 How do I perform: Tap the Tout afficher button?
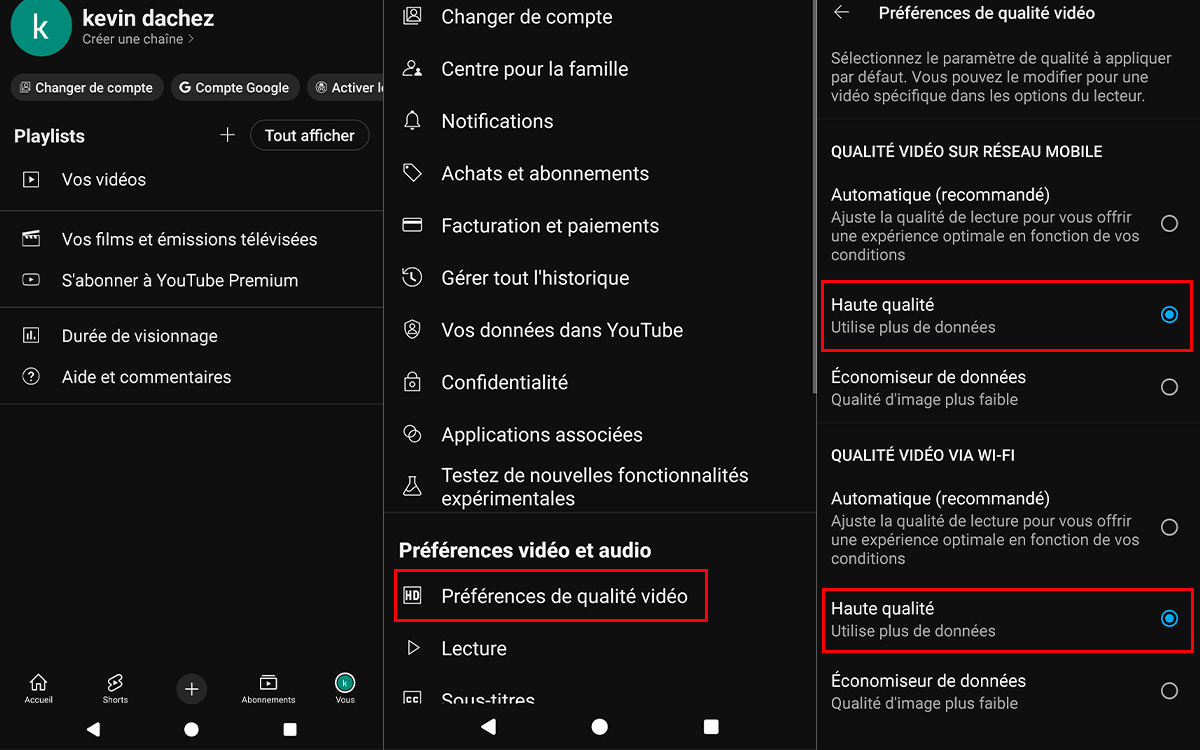[309, 135]
